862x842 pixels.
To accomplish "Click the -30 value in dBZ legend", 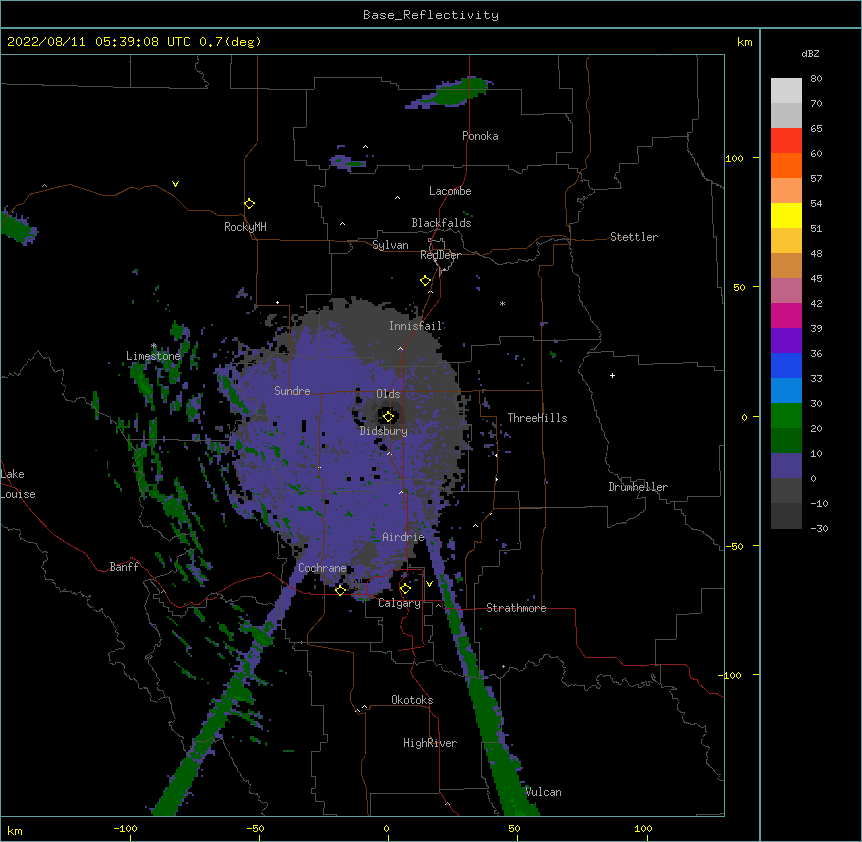I will click(x=819, y=528).
